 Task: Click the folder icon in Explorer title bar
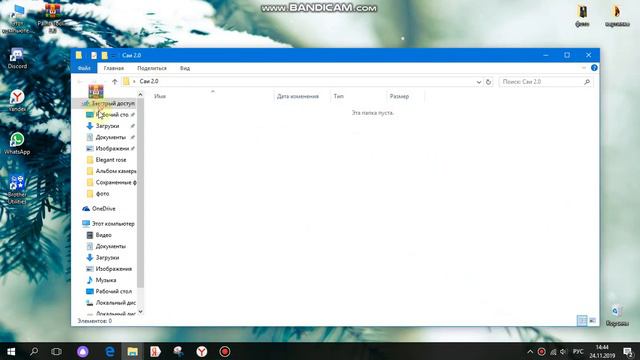click(x=79, y=55)
